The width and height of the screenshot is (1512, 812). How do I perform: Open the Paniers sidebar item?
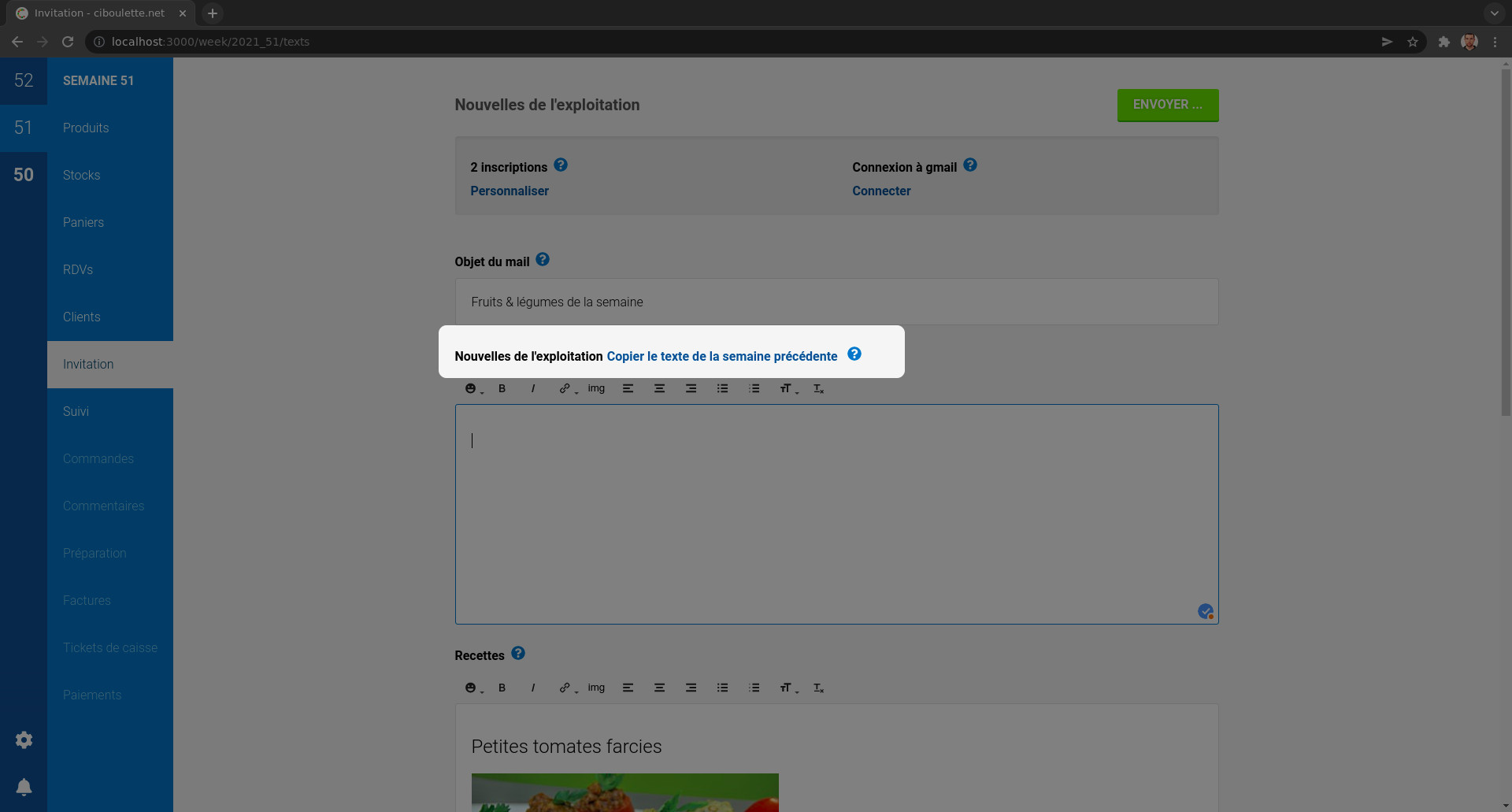83,222
